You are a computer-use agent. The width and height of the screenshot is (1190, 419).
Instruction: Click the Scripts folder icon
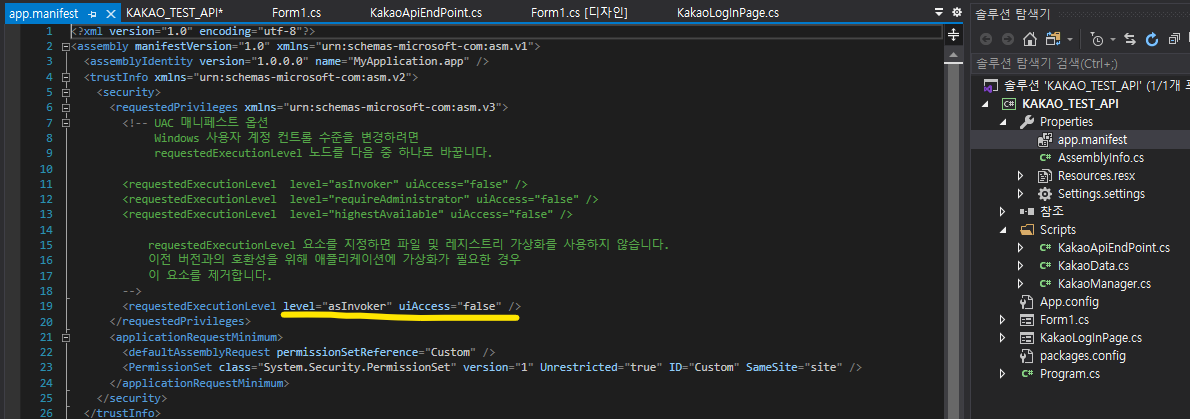click(x=1026, y=229)
